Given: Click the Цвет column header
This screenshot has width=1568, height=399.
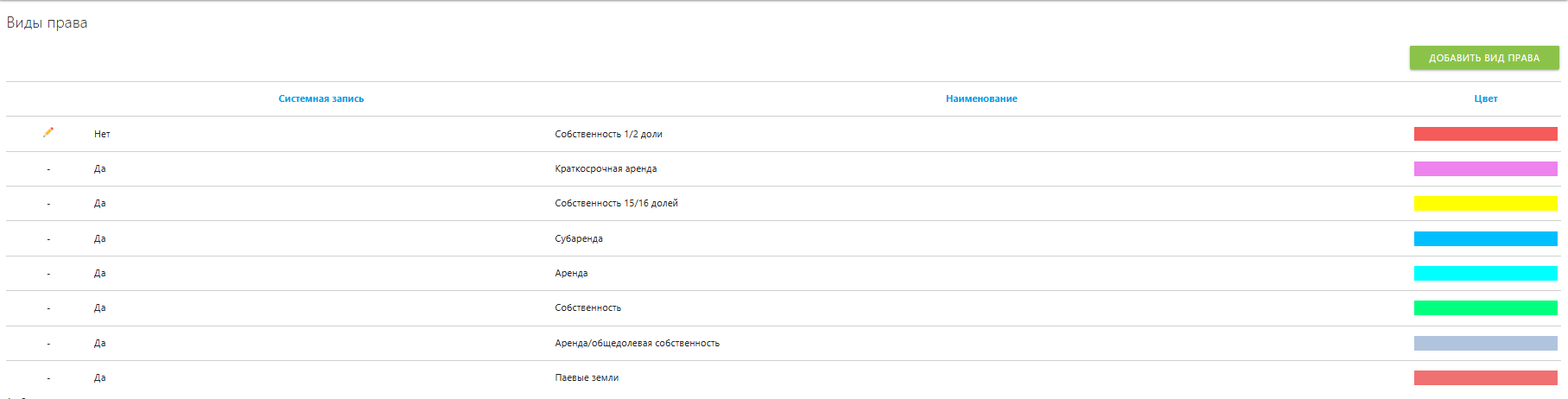Looking at the screenshot, I should point(1486,98).
